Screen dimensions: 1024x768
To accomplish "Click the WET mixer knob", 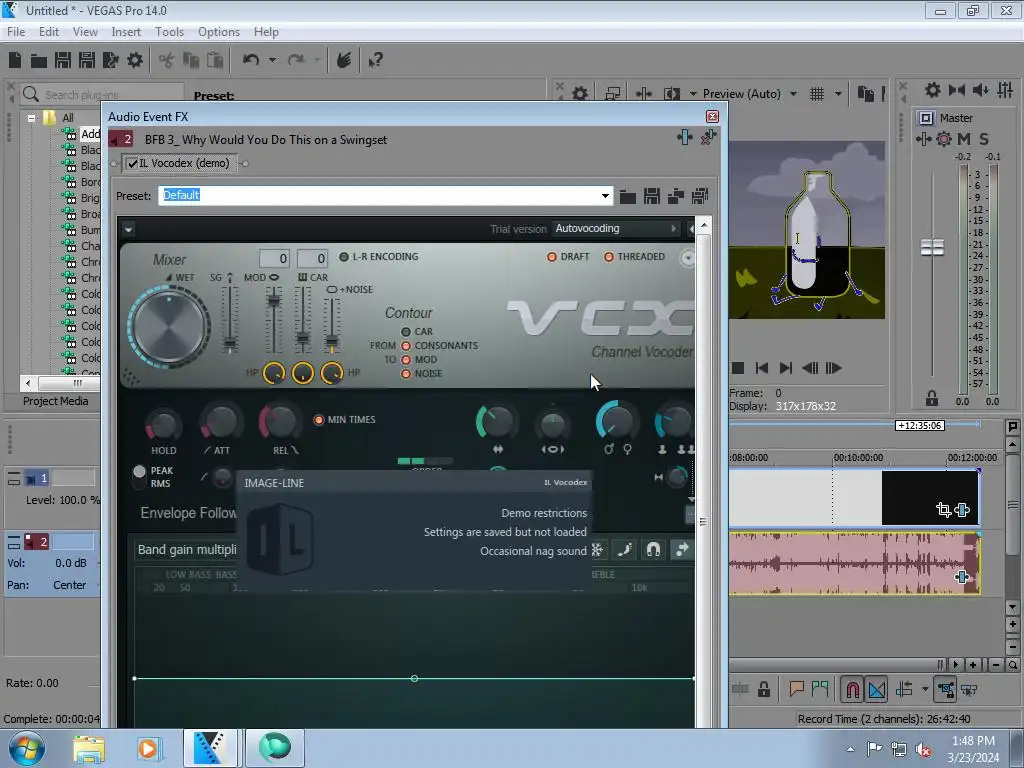I will click(169, 325).
